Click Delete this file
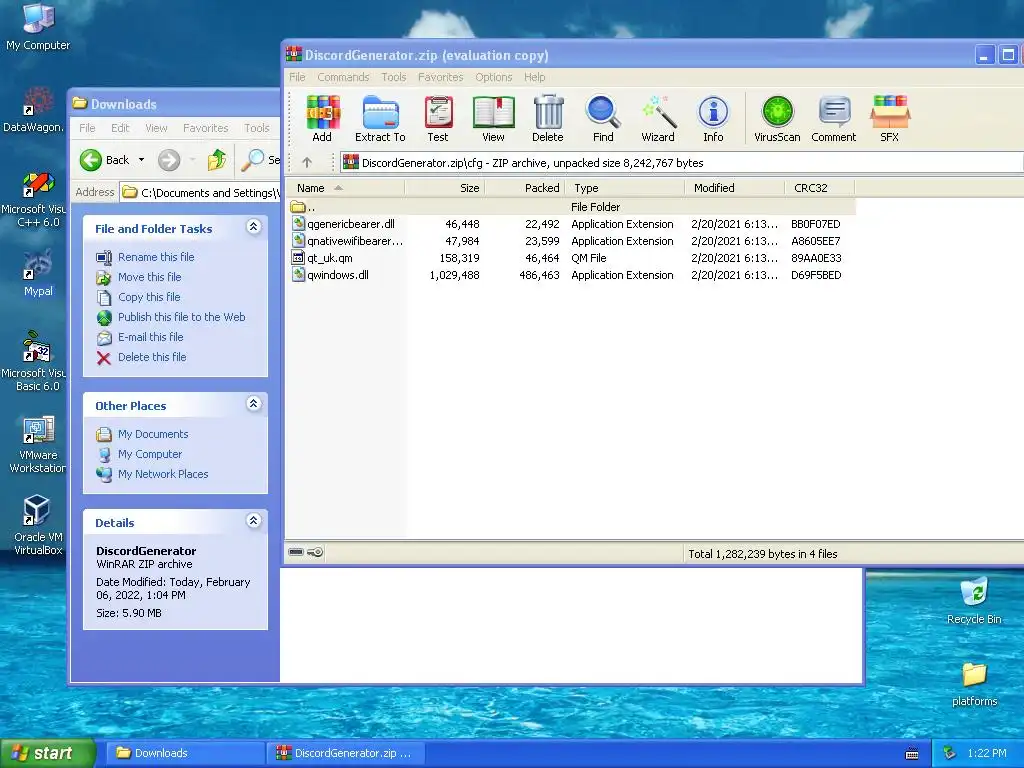Image resolution: width=1024 pixels, height=768 pixels. [x=152, y=357]
